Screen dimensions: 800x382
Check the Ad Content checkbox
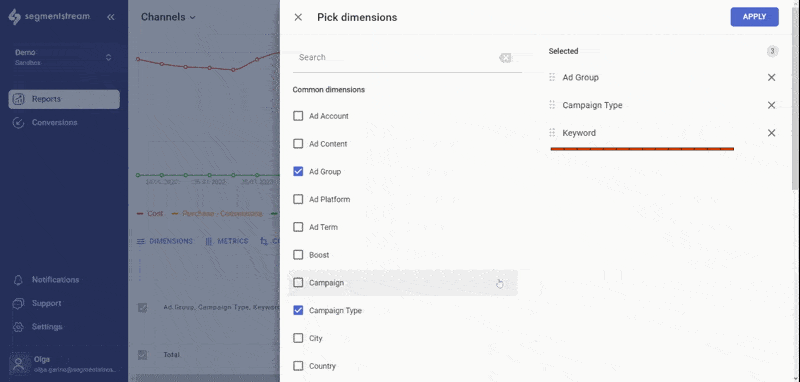(x=298, y=144)
